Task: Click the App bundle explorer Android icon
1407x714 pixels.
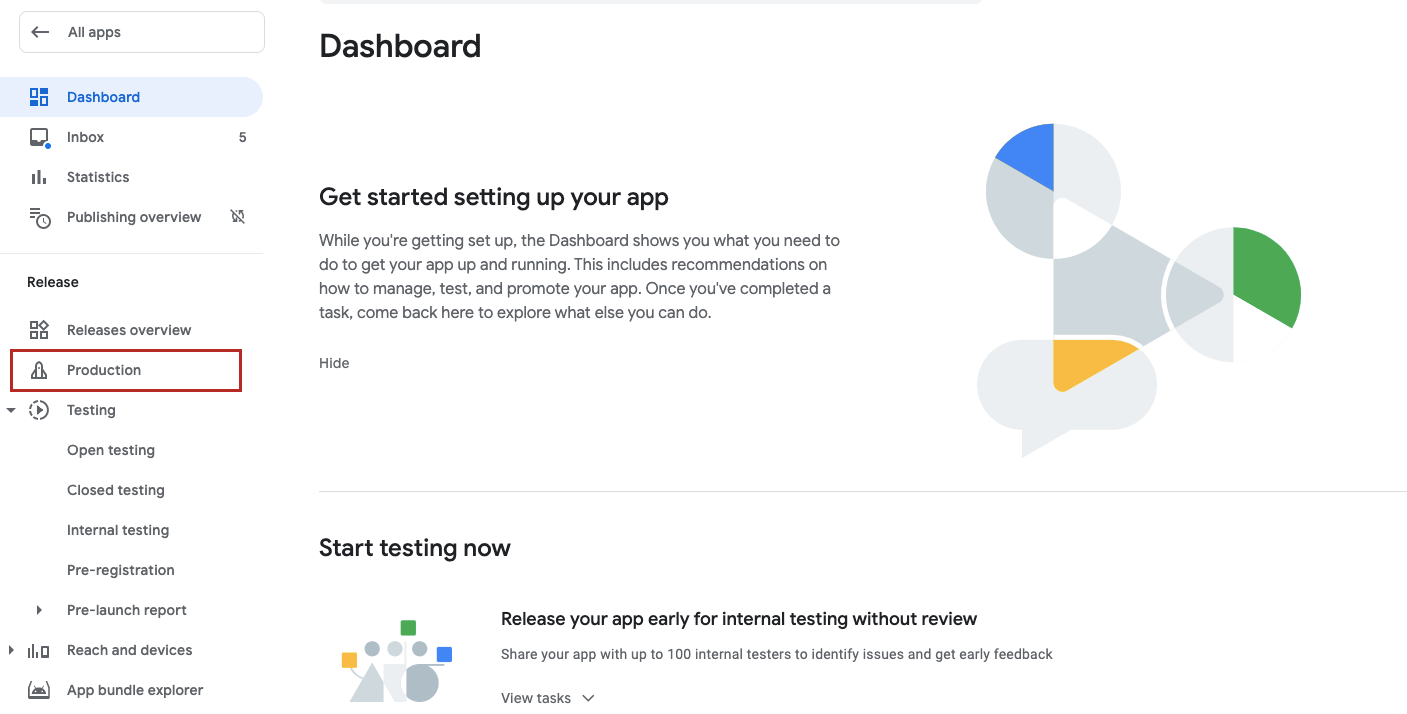Action: tap(39, 690)
